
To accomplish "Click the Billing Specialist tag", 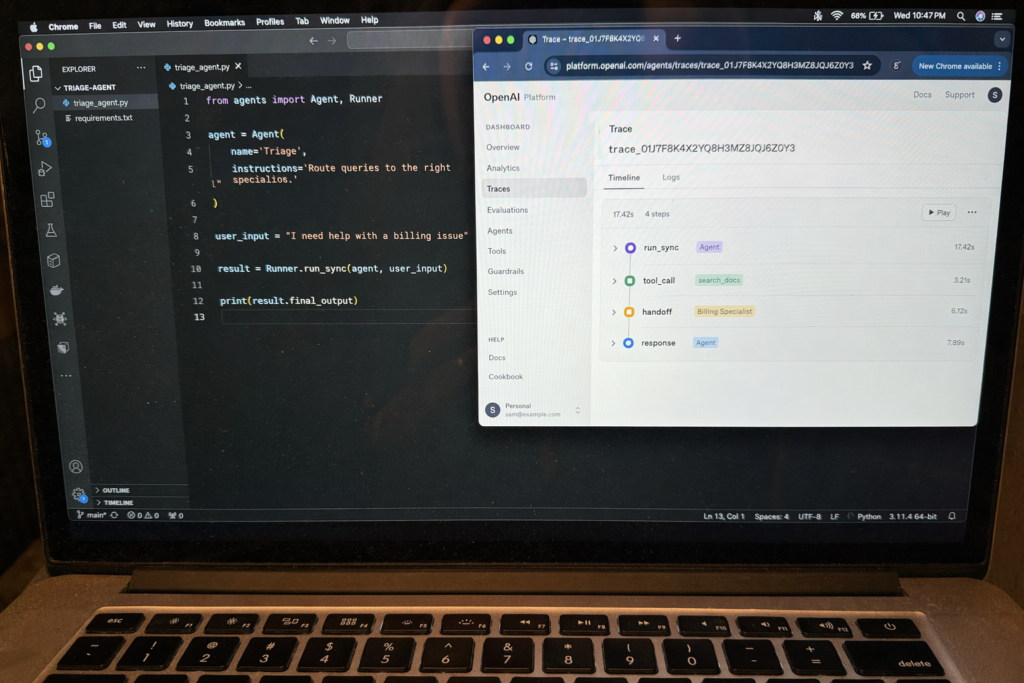I will point(724,311).
